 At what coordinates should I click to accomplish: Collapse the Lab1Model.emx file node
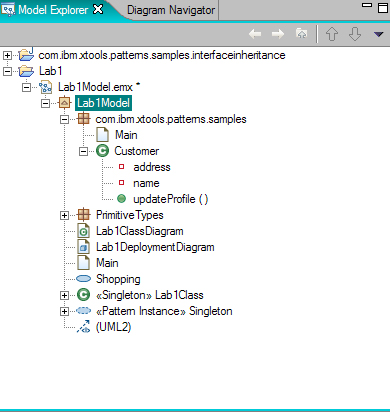tap(26, 87)
